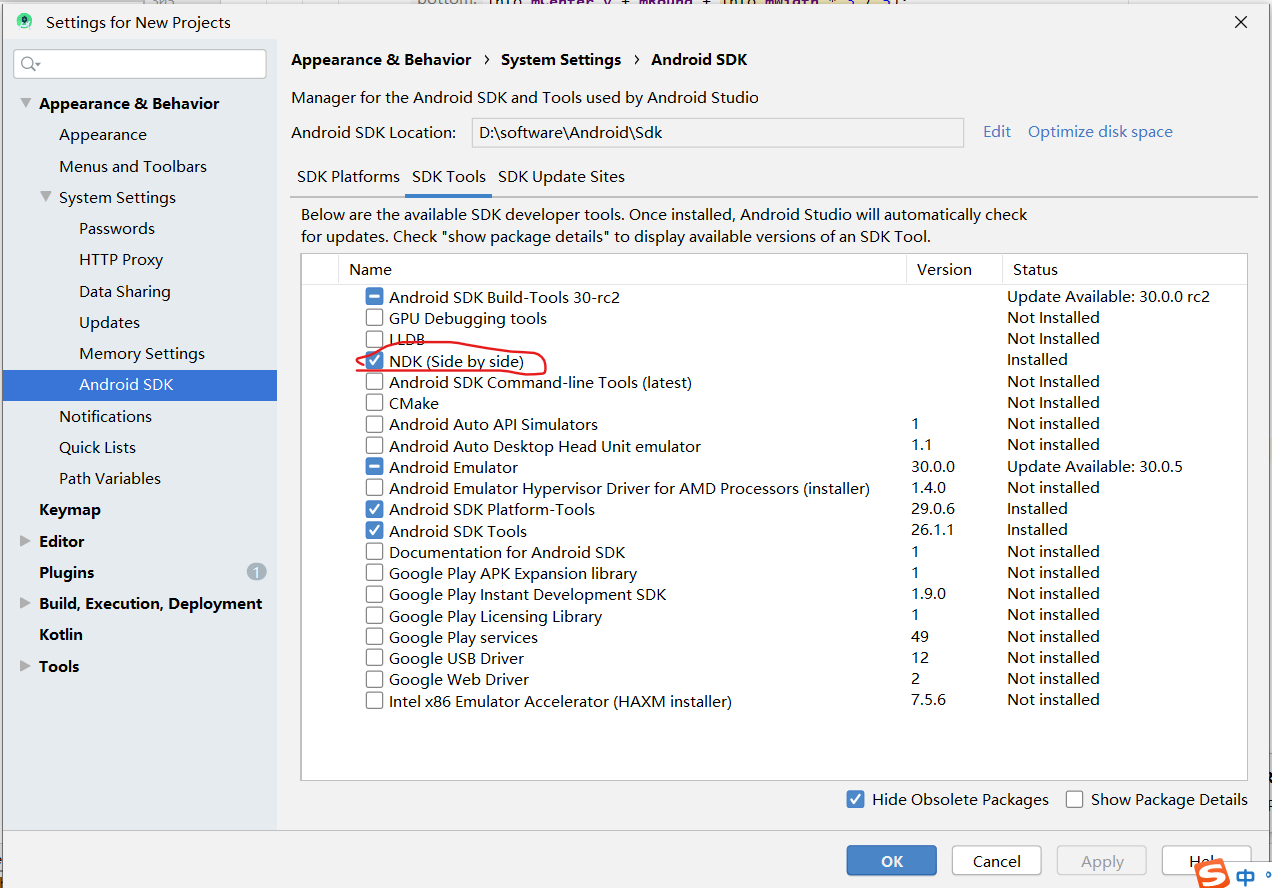Open Memory Settings page
1272x888 pixels.
pyautogui.click(x=142, y=353)
